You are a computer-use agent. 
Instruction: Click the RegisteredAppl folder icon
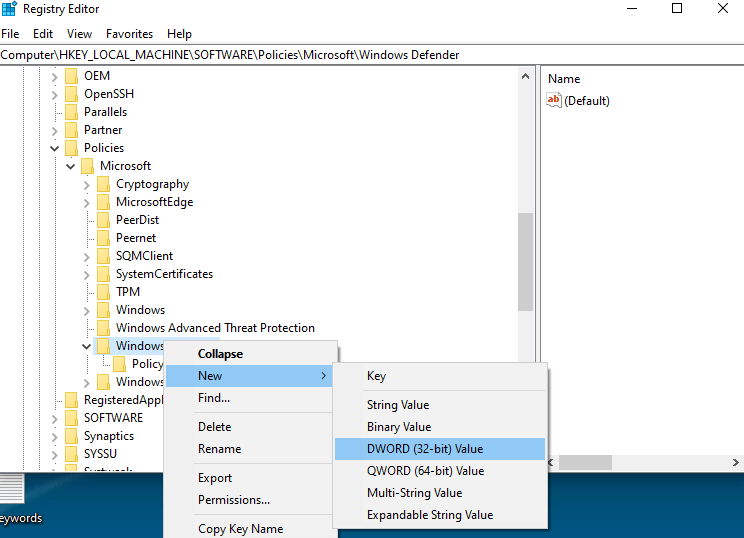pos(71,400)
